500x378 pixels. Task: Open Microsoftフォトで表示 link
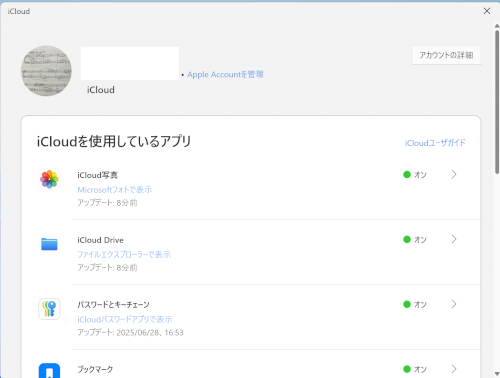[115, 190]
